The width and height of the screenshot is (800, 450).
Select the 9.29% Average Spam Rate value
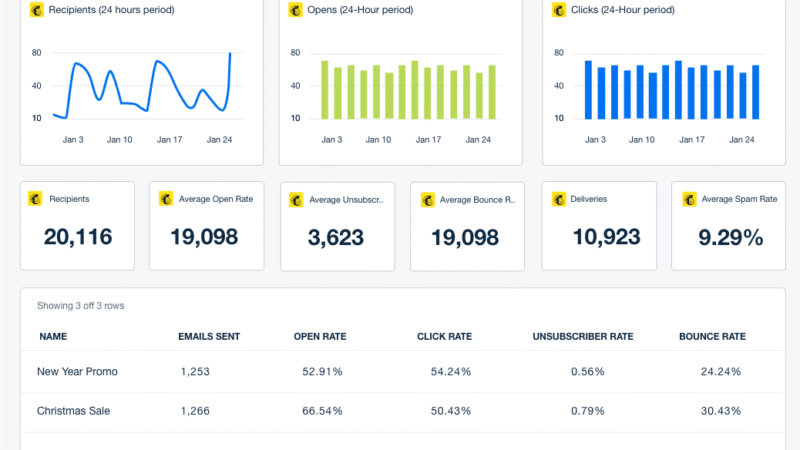click(729, 237)
